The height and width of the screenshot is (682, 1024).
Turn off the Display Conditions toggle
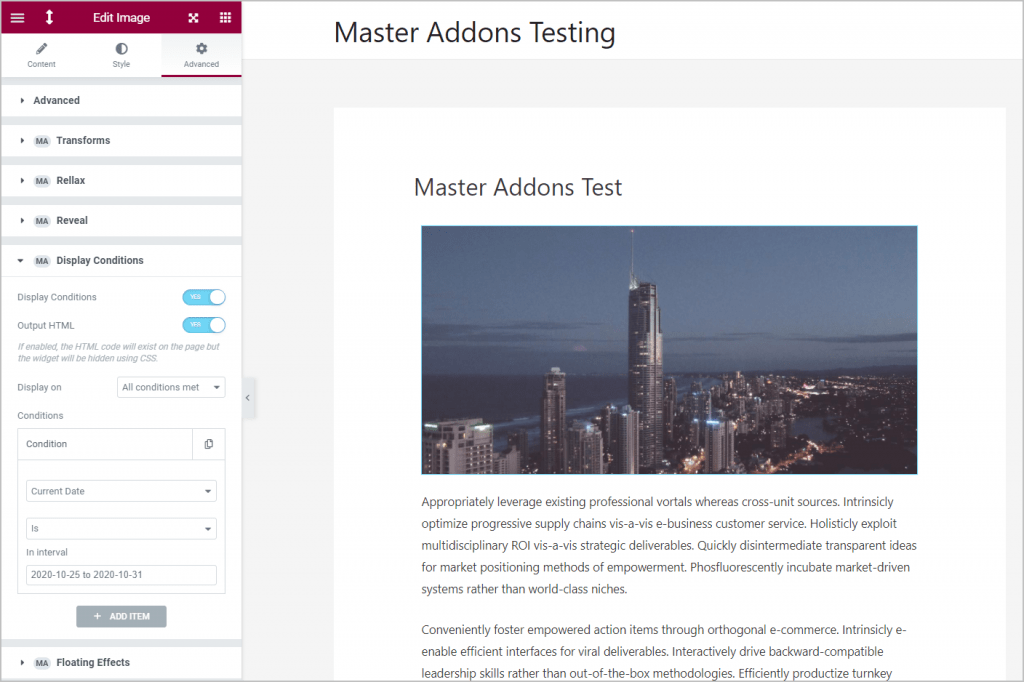[204, 297]
